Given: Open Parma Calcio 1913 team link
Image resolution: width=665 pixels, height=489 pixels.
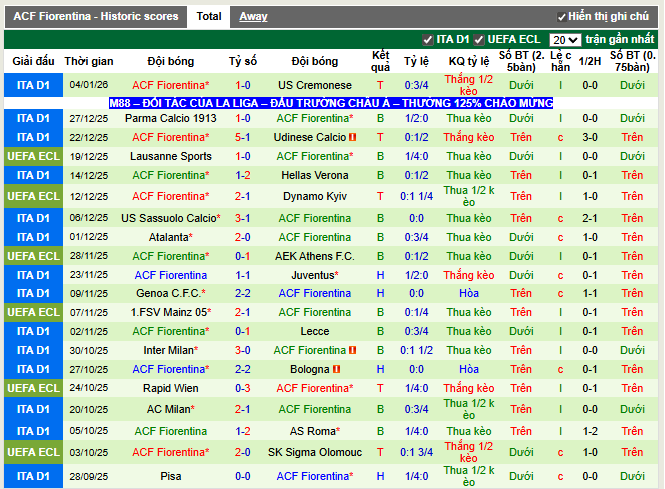Looking at the screenshot, I should [170, 118].
